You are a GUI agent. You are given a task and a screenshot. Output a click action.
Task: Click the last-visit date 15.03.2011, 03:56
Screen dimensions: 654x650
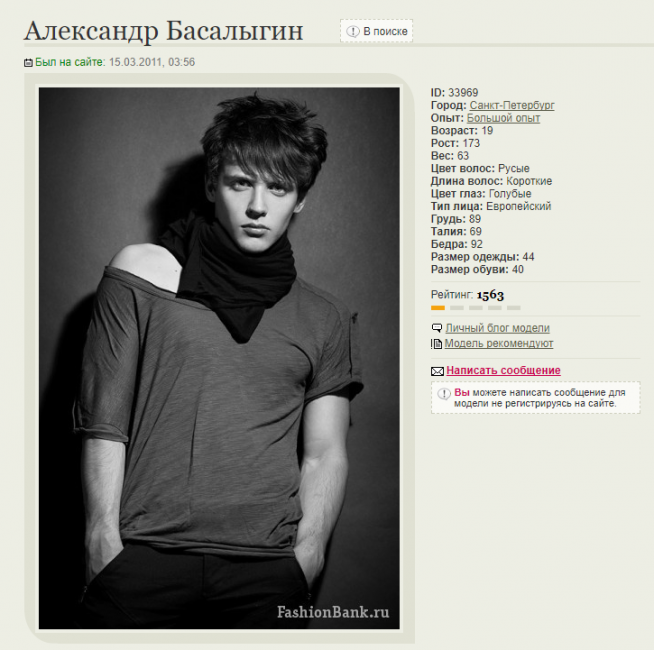[x=152, y=62]
